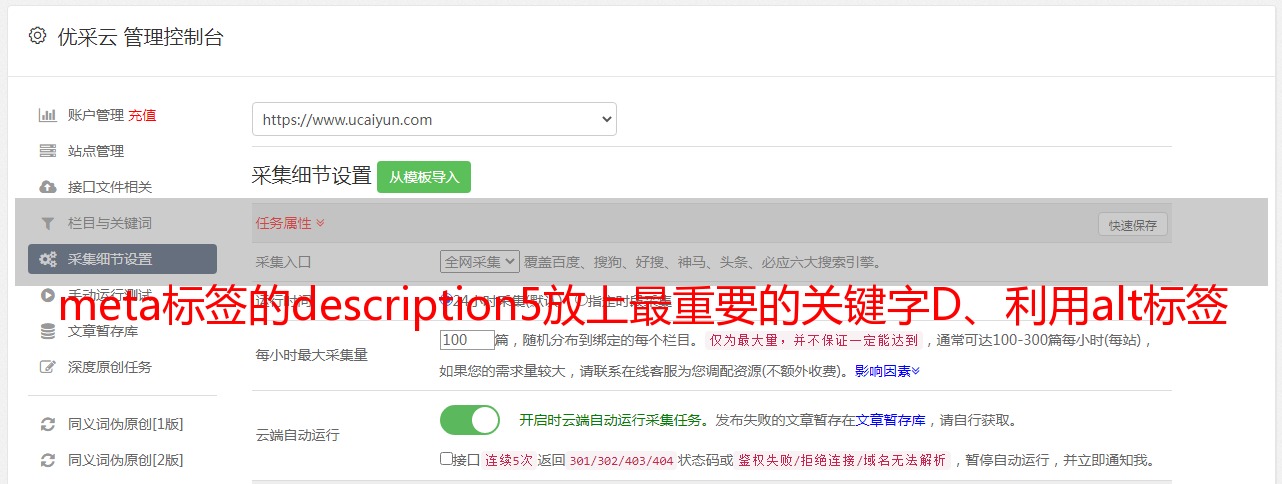This screenshot has width=1282, height=484.
Task: Check the 接口 连续5次 checkbox
Action: point(446,459)
